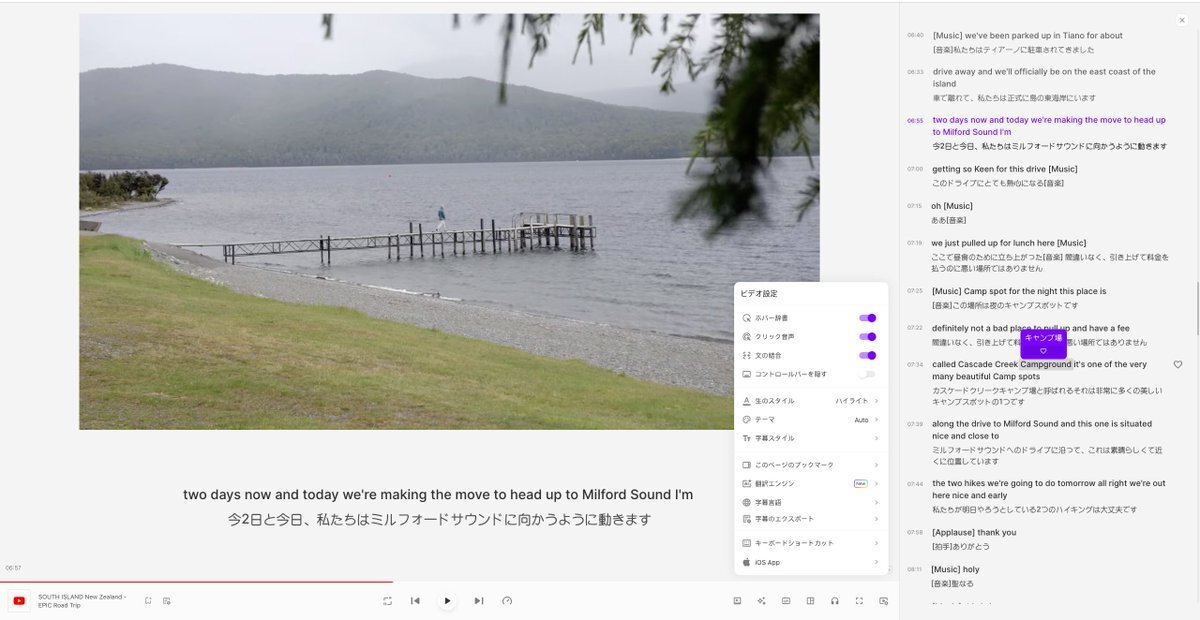
Task: Click the 06:57 current time label
Action: coord(13,568)
